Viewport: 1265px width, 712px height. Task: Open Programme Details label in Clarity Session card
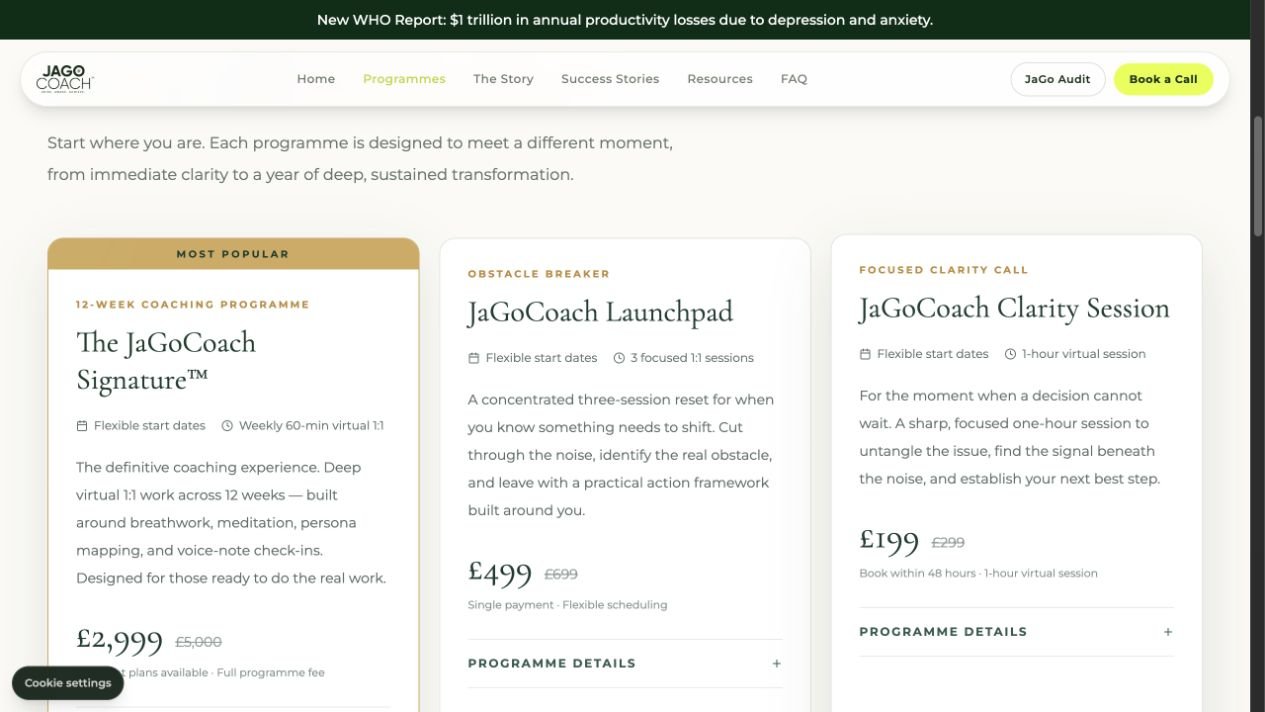tap(943, 632)
